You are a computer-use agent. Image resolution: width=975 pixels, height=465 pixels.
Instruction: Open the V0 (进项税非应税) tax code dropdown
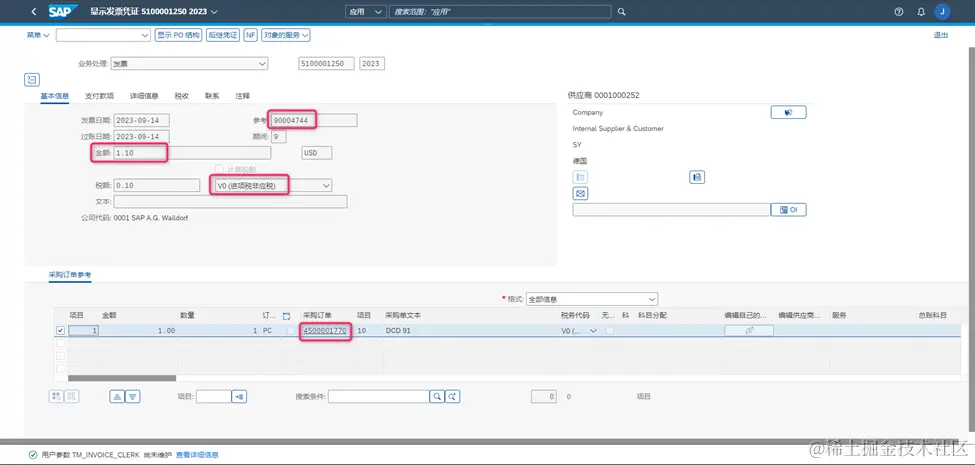pyautogui.click(x=326, y=185)
